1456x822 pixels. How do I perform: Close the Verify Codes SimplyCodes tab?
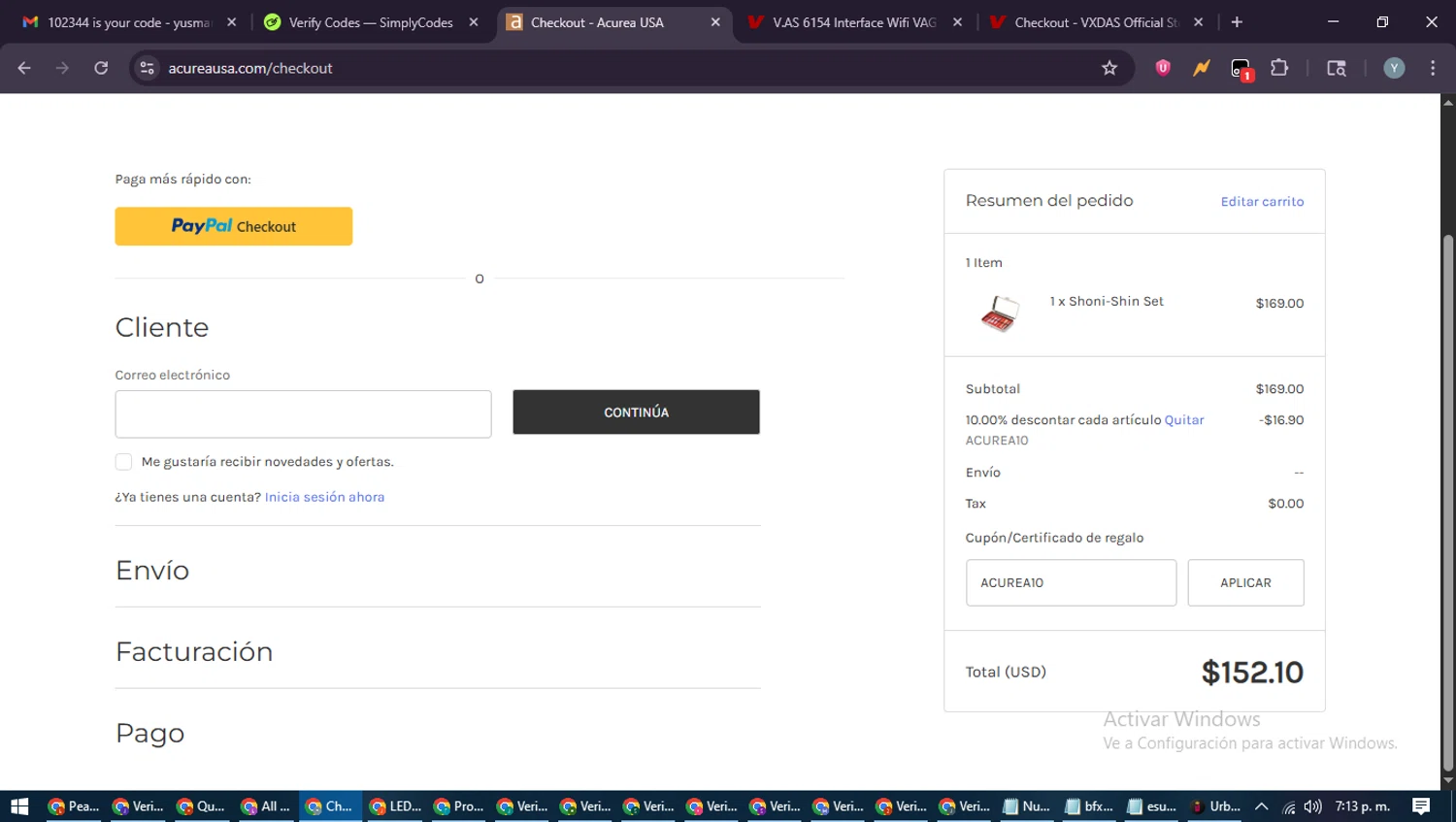click(x=474, y=22)
